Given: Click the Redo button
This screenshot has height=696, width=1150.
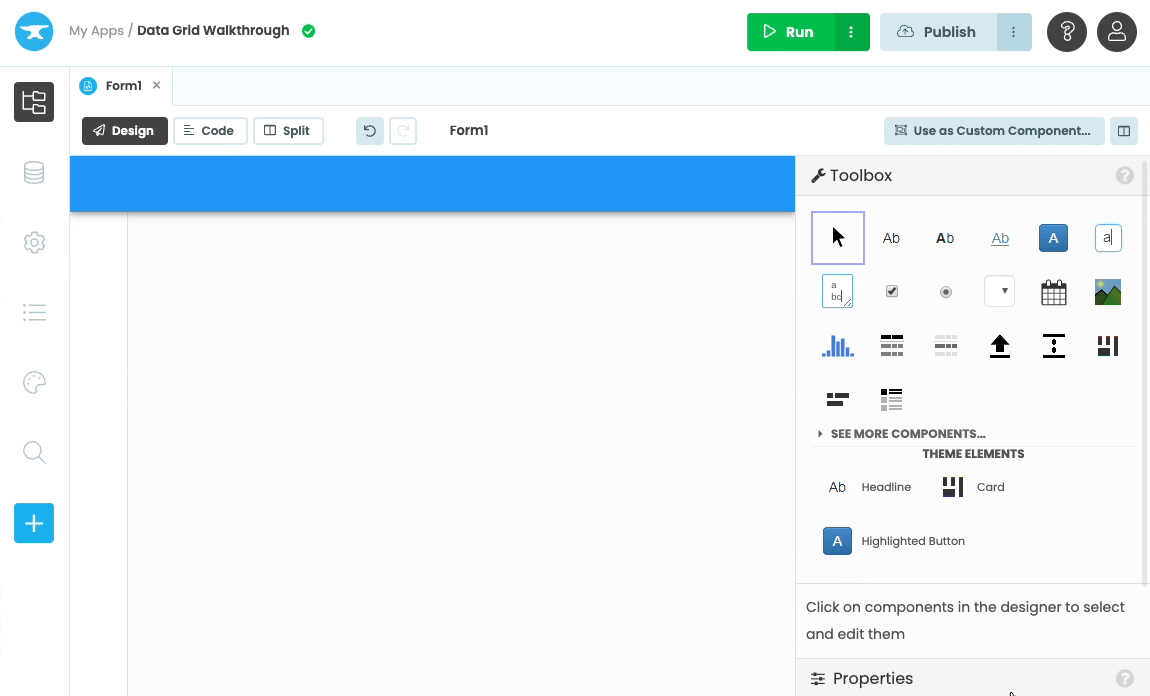Looking at the screenshot, I should click(x=403, y=131).
